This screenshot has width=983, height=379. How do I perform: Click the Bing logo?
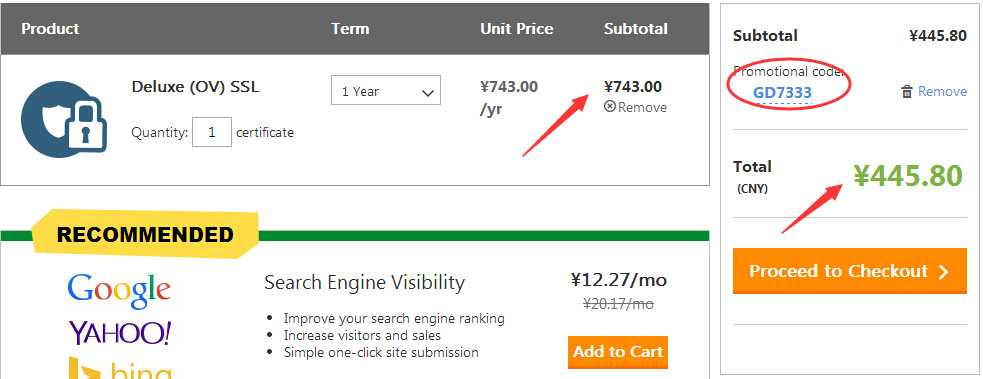[x=120, y=368]
